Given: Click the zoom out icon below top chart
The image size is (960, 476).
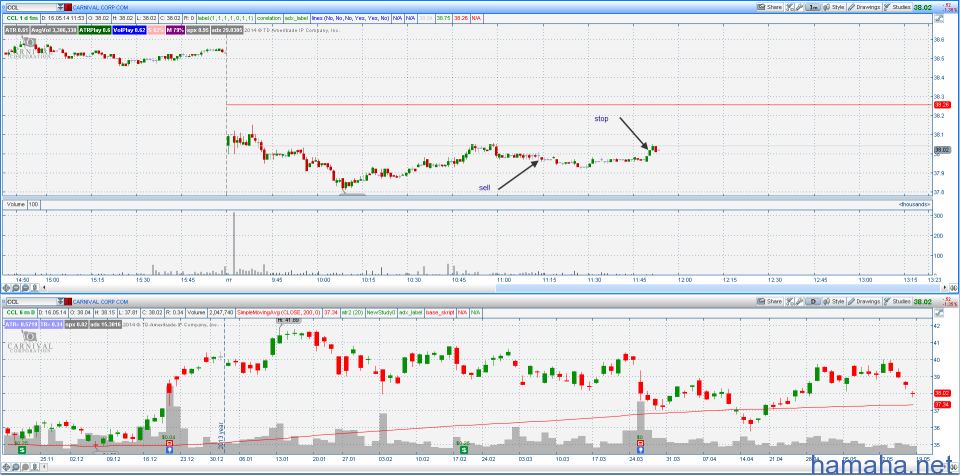Looking at the screenshot, I should coord(25,288).
